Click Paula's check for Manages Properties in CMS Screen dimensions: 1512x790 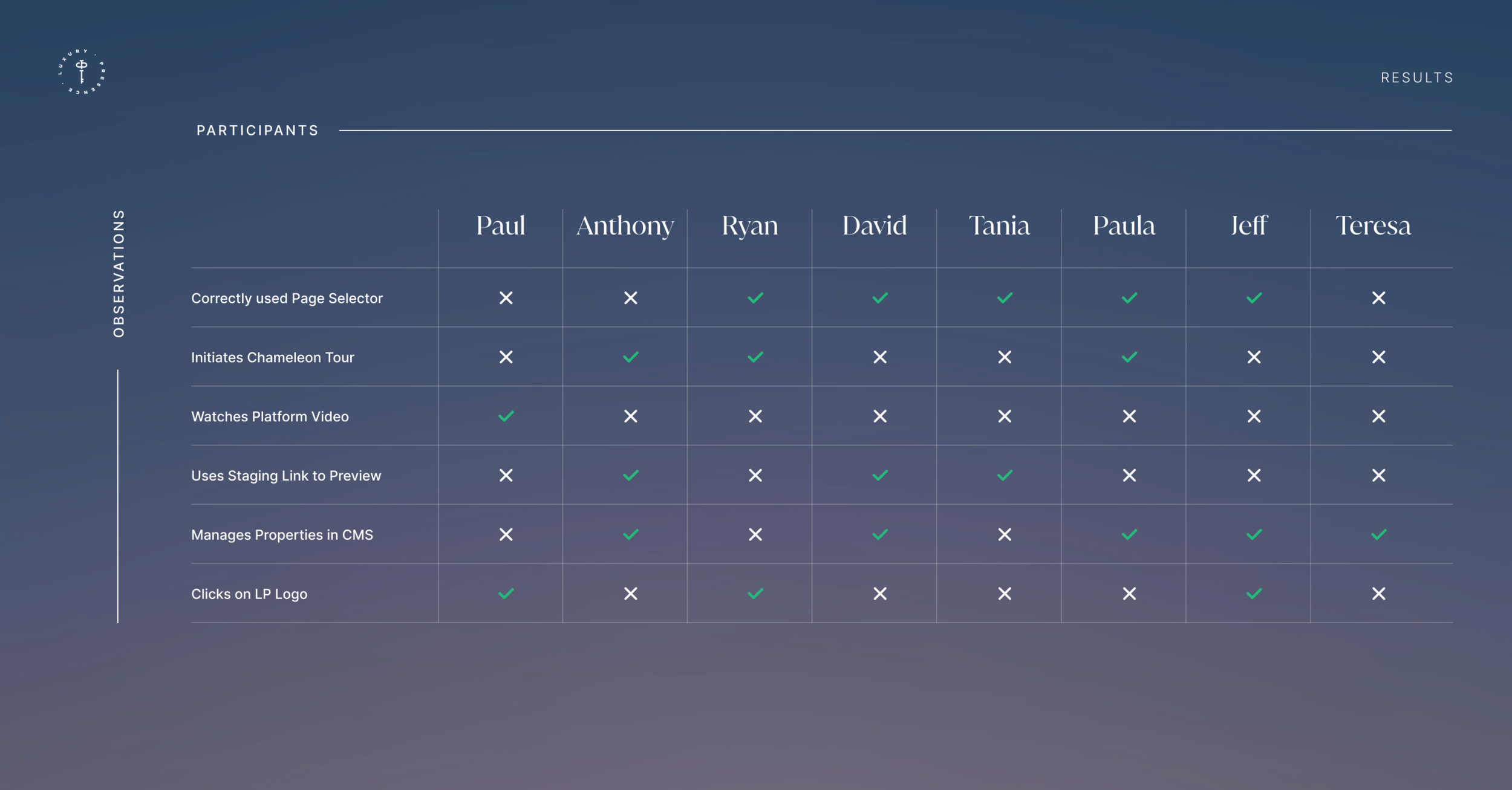click(1129, 535)
